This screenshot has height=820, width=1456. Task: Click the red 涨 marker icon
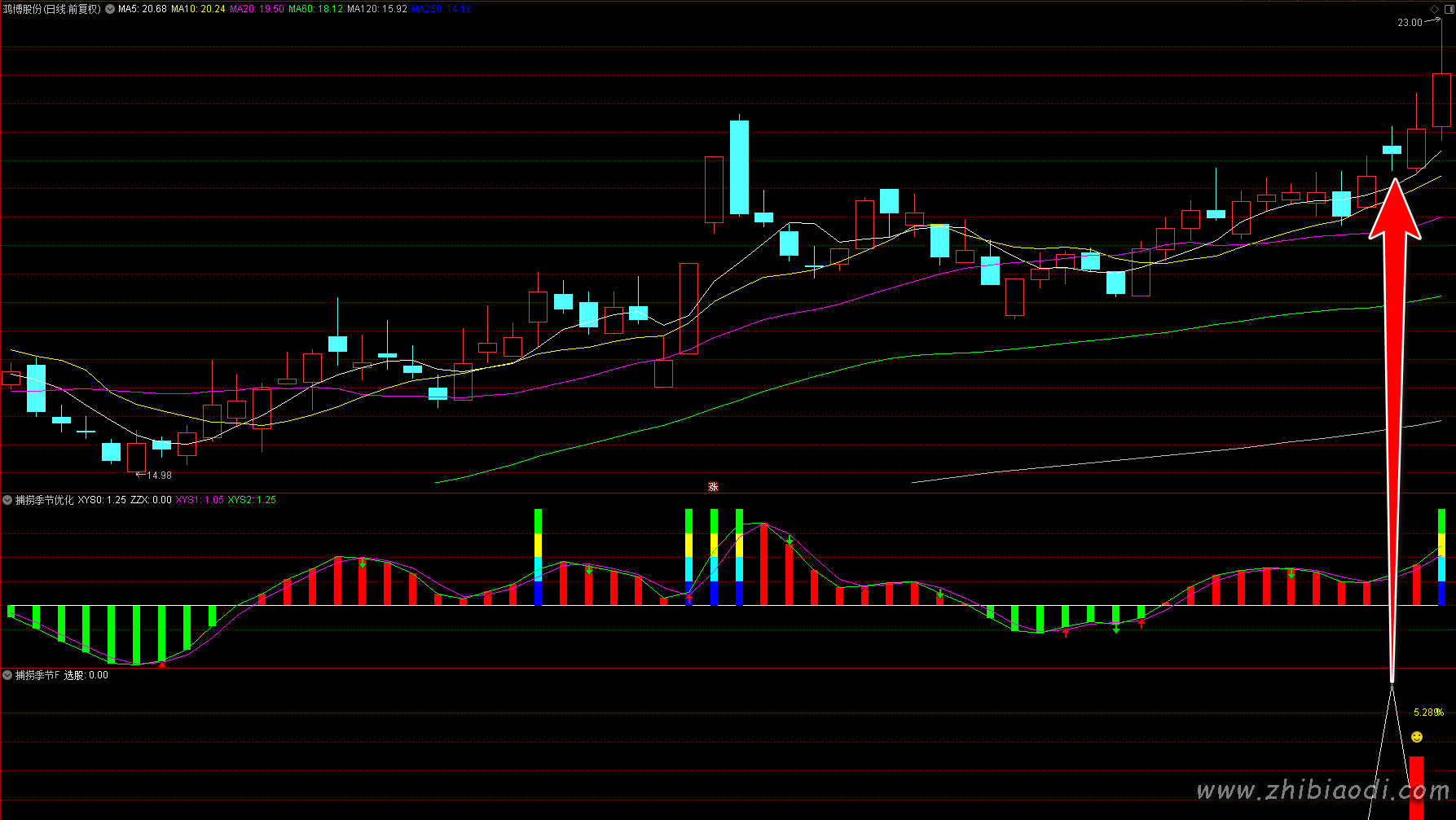click(x=713, y=487)
